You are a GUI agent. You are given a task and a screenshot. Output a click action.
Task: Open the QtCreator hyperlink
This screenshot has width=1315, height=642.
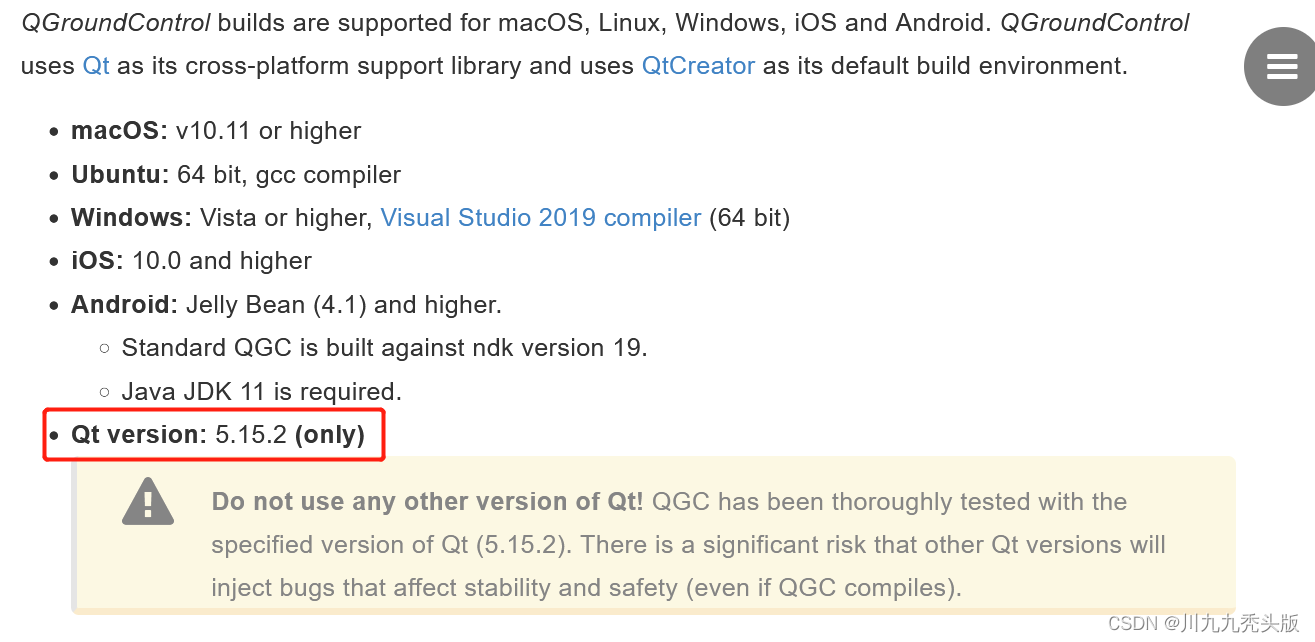(698, 65)
